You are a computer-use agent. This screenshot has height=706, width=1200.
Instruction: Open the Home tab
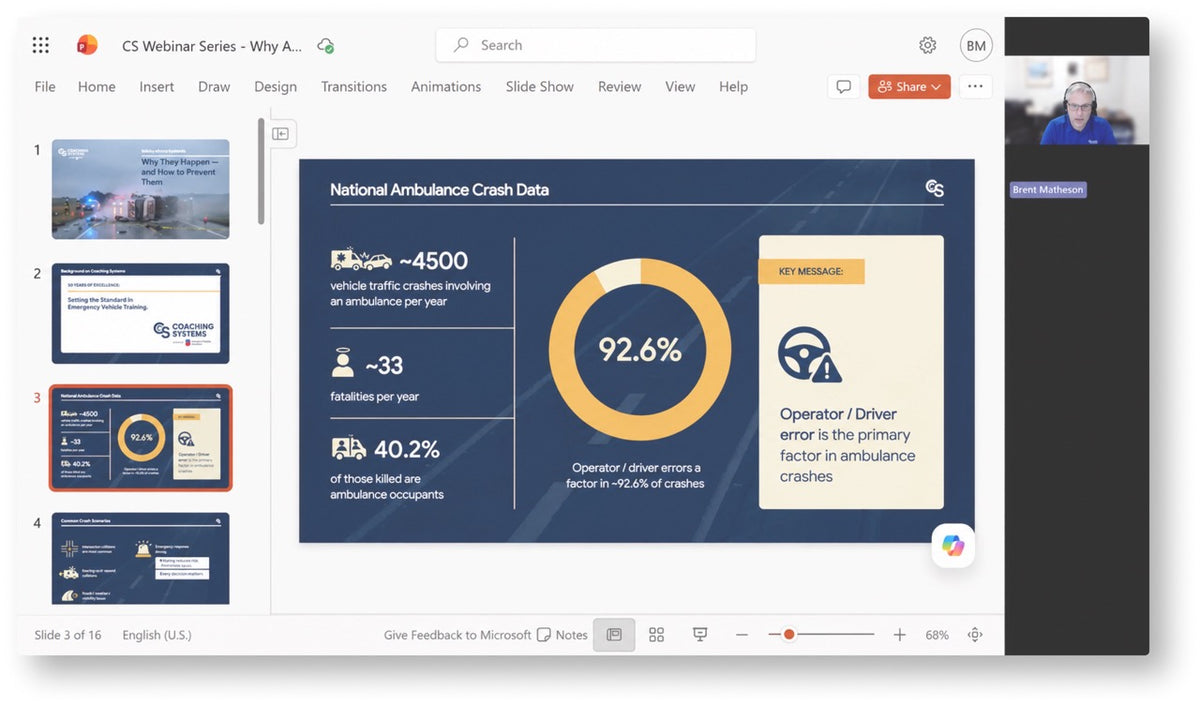97,87
